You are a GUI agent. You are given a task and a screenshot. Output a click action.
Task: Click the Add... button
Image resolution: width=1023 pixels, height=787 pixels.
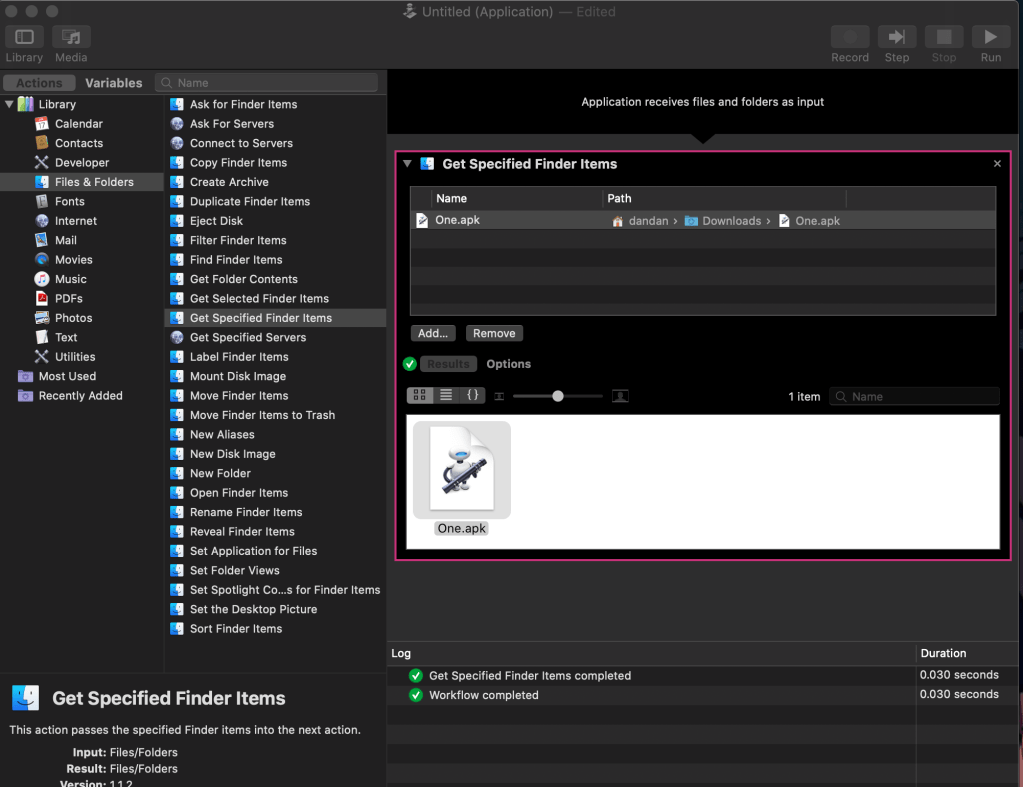coord(432,333)
